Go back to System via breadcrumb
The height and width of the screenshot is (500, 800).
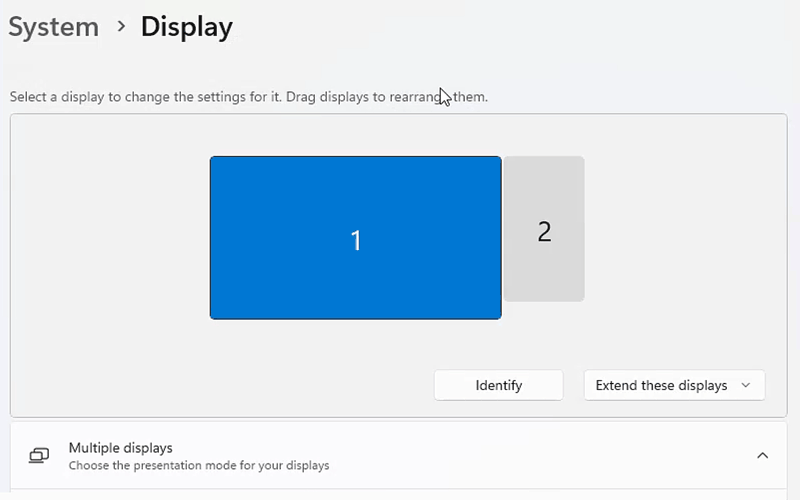click(x=54, y=27)
